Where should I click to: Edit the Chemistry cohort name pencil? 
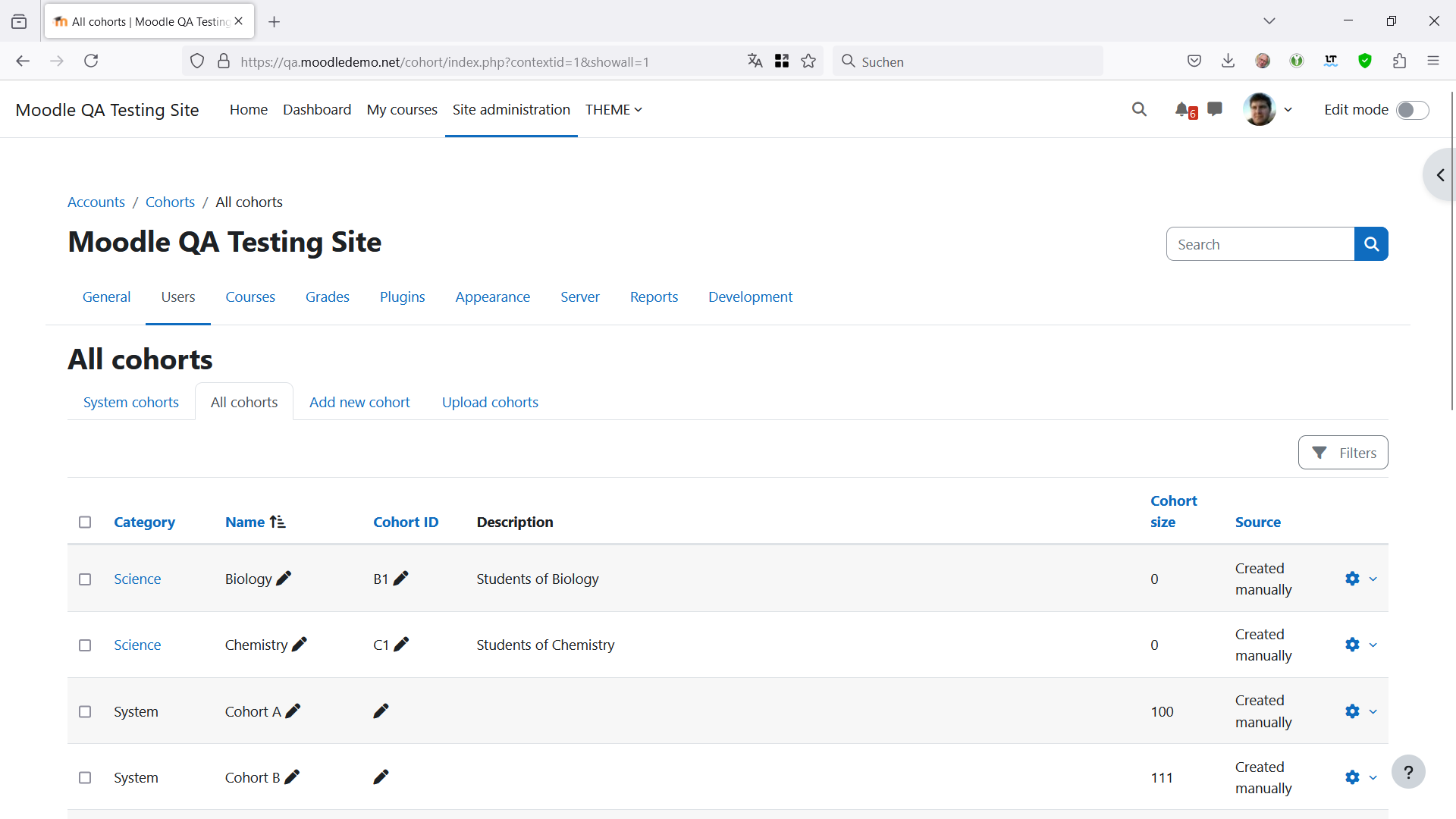point(300,645)
